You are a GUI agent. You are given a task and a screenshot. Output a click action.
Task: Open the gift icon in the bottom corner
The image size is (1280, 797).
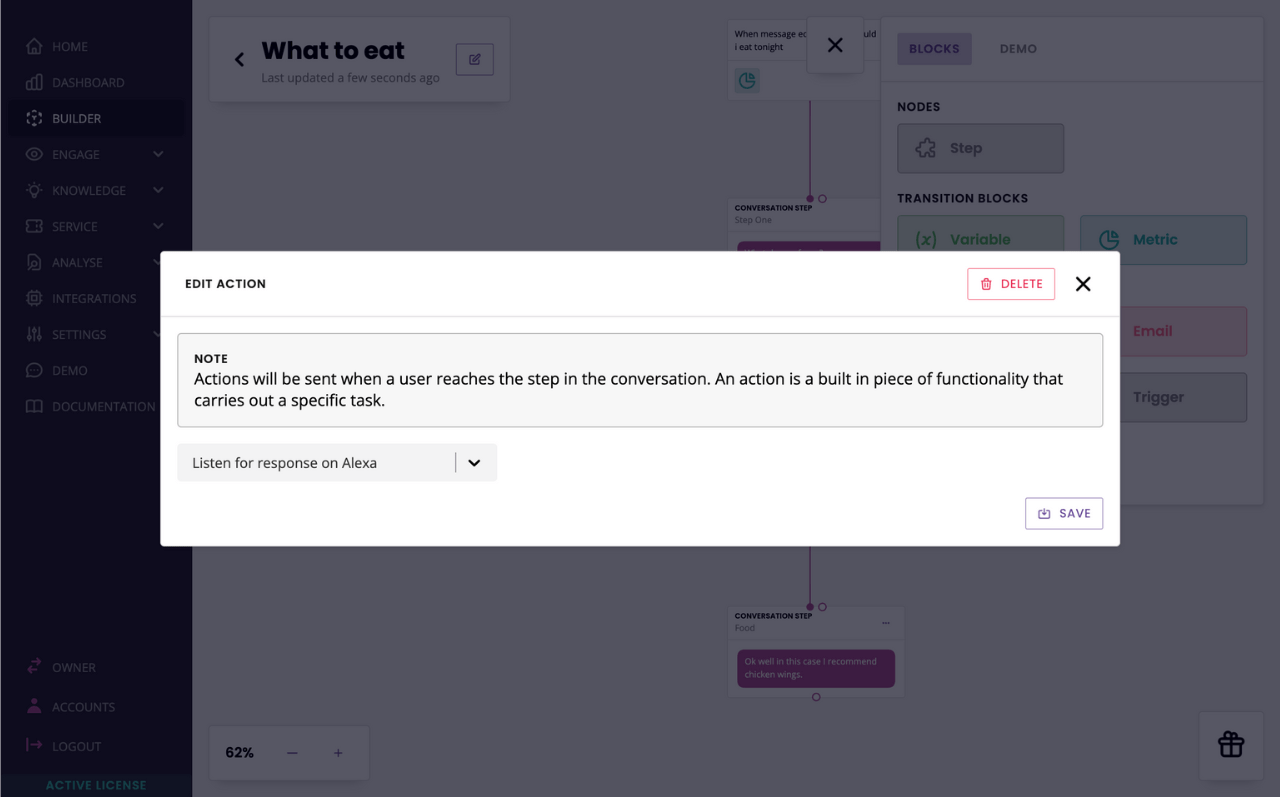click(x=1230, y=745)
